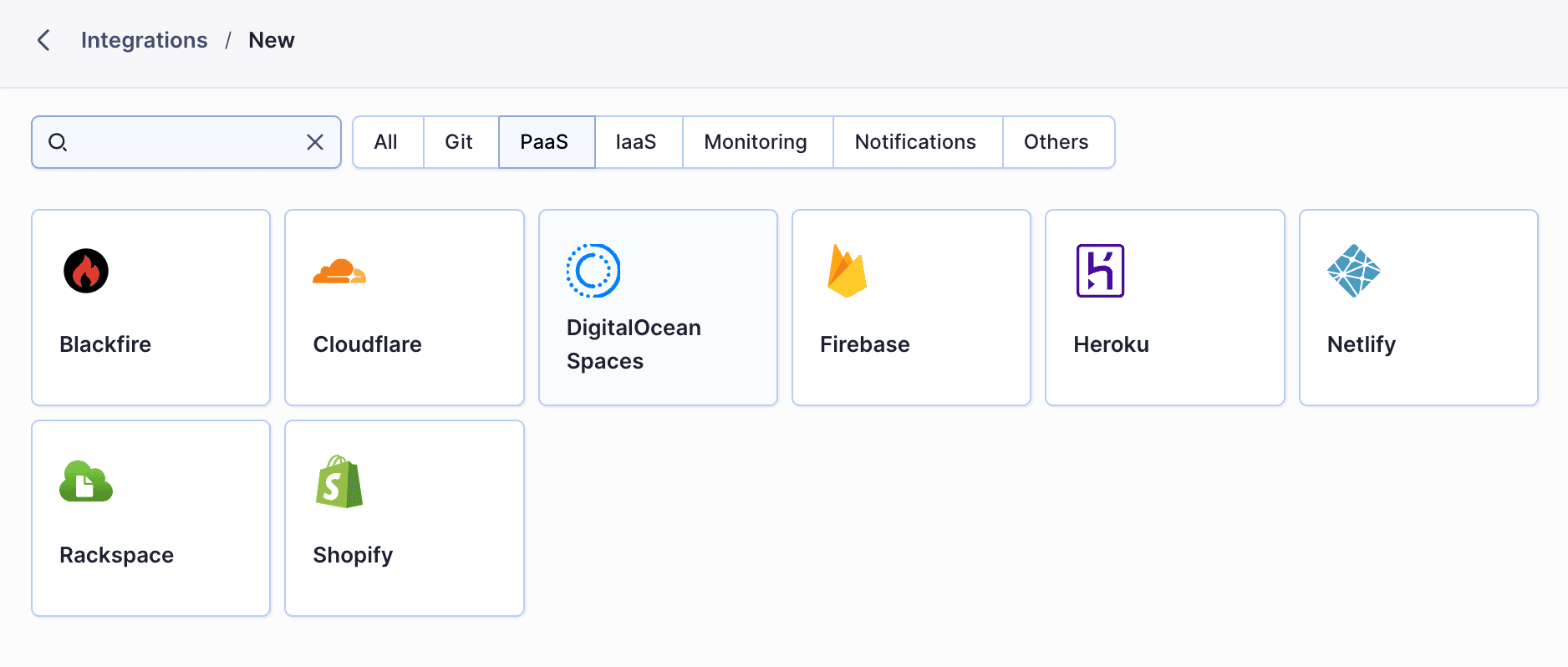This screenshot has width=1568, height=667.
Task: Click the Netlify diamond logo
Action: coord(1354,271)
